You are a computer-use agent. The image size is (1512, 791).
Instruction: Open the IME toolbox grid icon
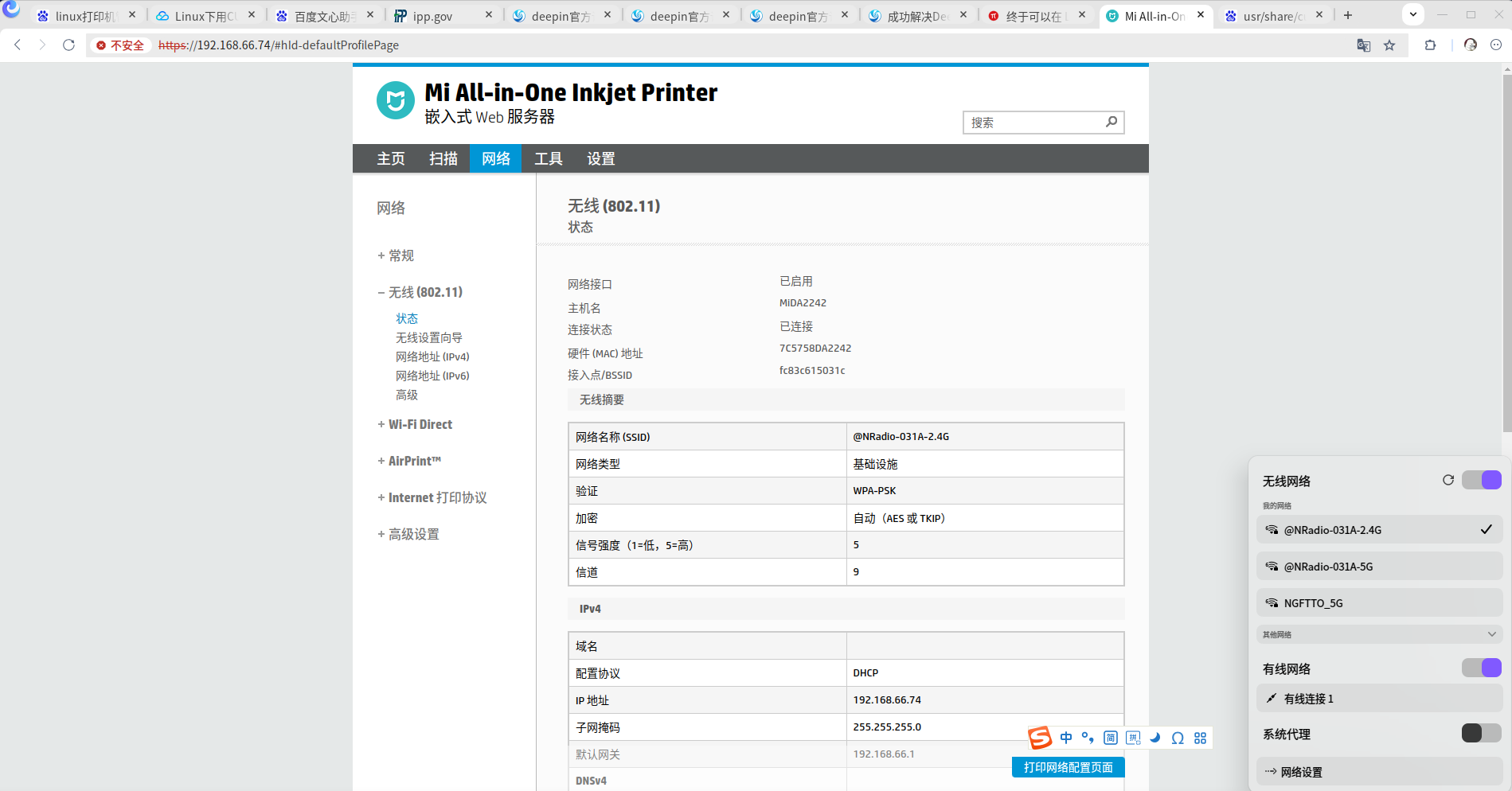pyautogui.click(x=1201, y=738)
